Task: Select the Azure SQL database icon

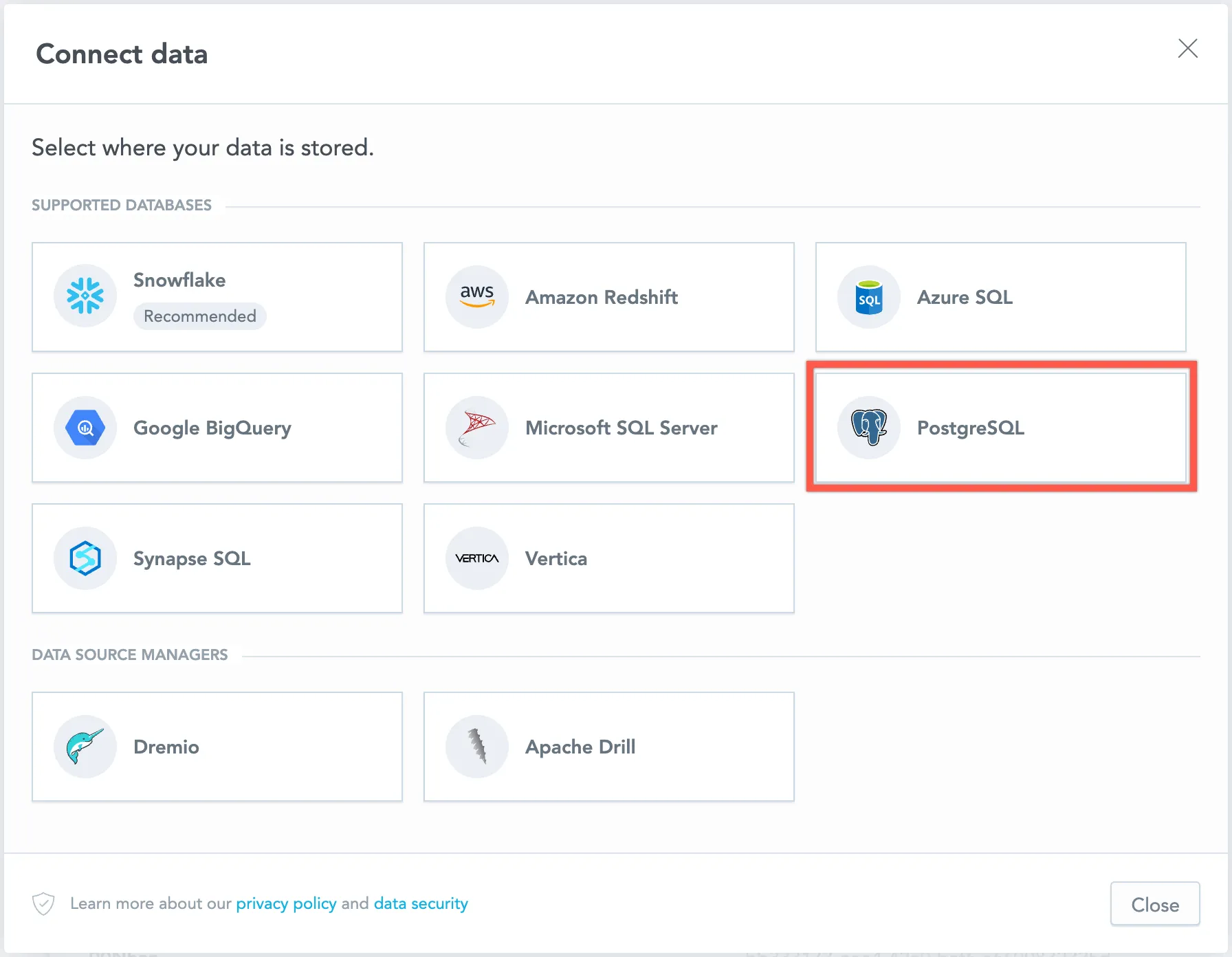Action: tap(868, 297)
